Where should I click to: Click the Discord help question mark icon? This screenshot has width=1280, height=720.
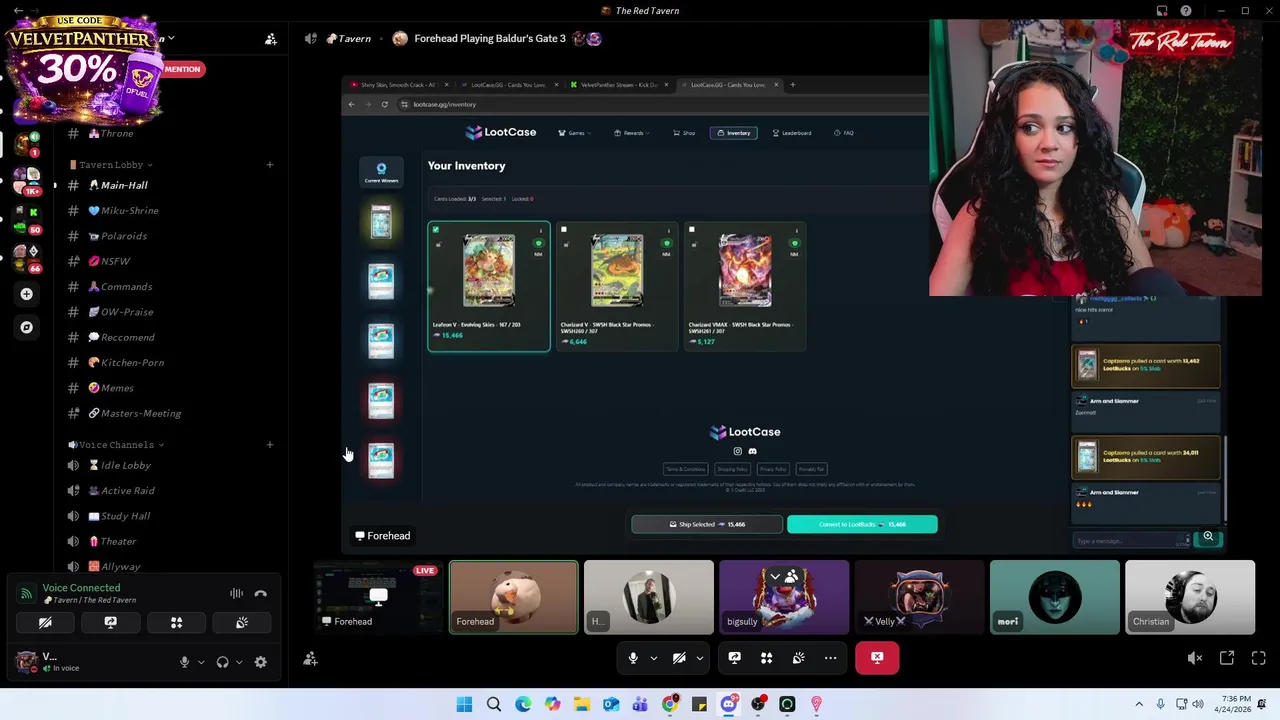pyautogui.click(x=1186, y=11)
